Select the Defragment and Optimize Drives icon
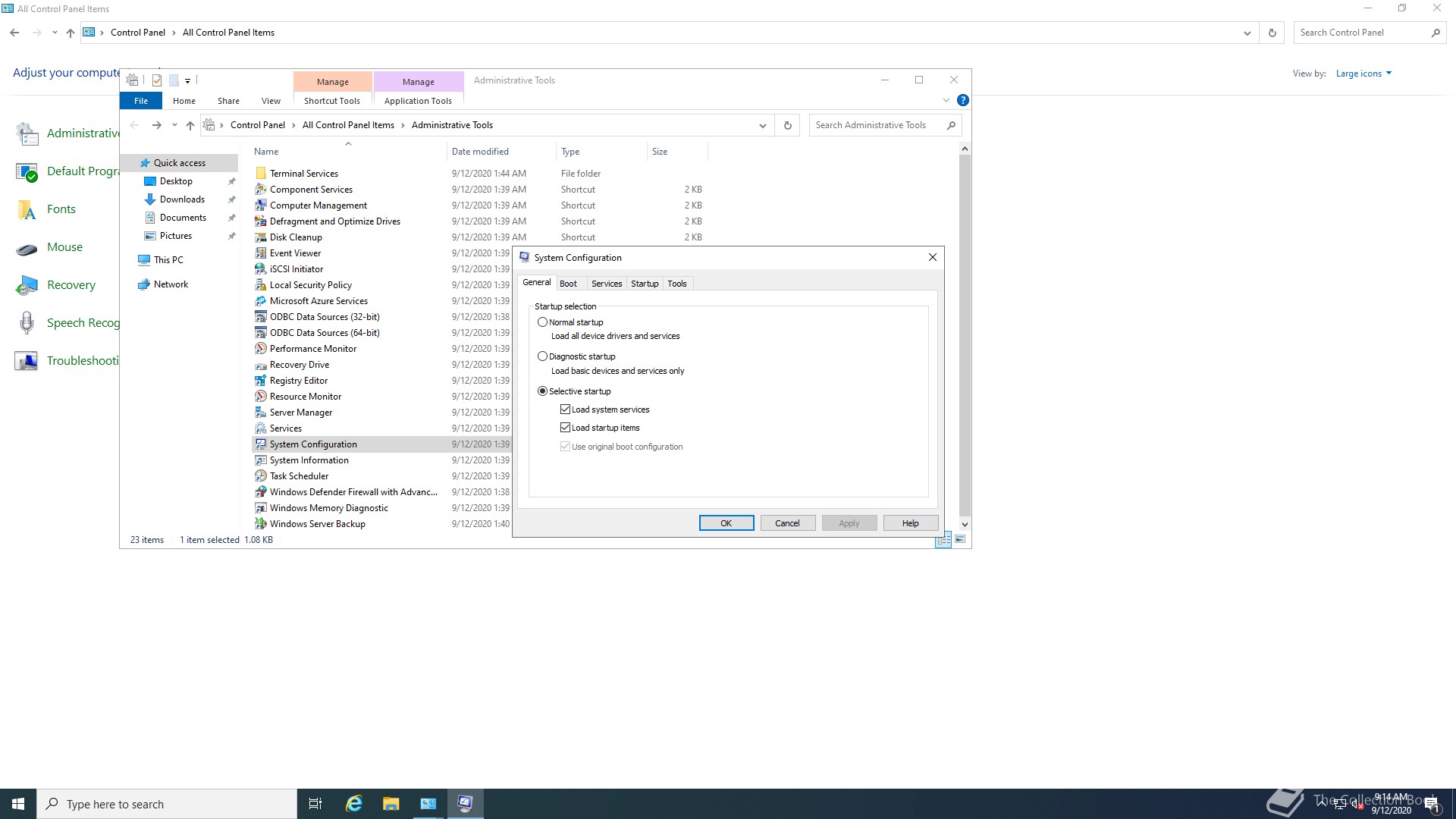This screenshot has width=1456, height=819. coord(261,221)
